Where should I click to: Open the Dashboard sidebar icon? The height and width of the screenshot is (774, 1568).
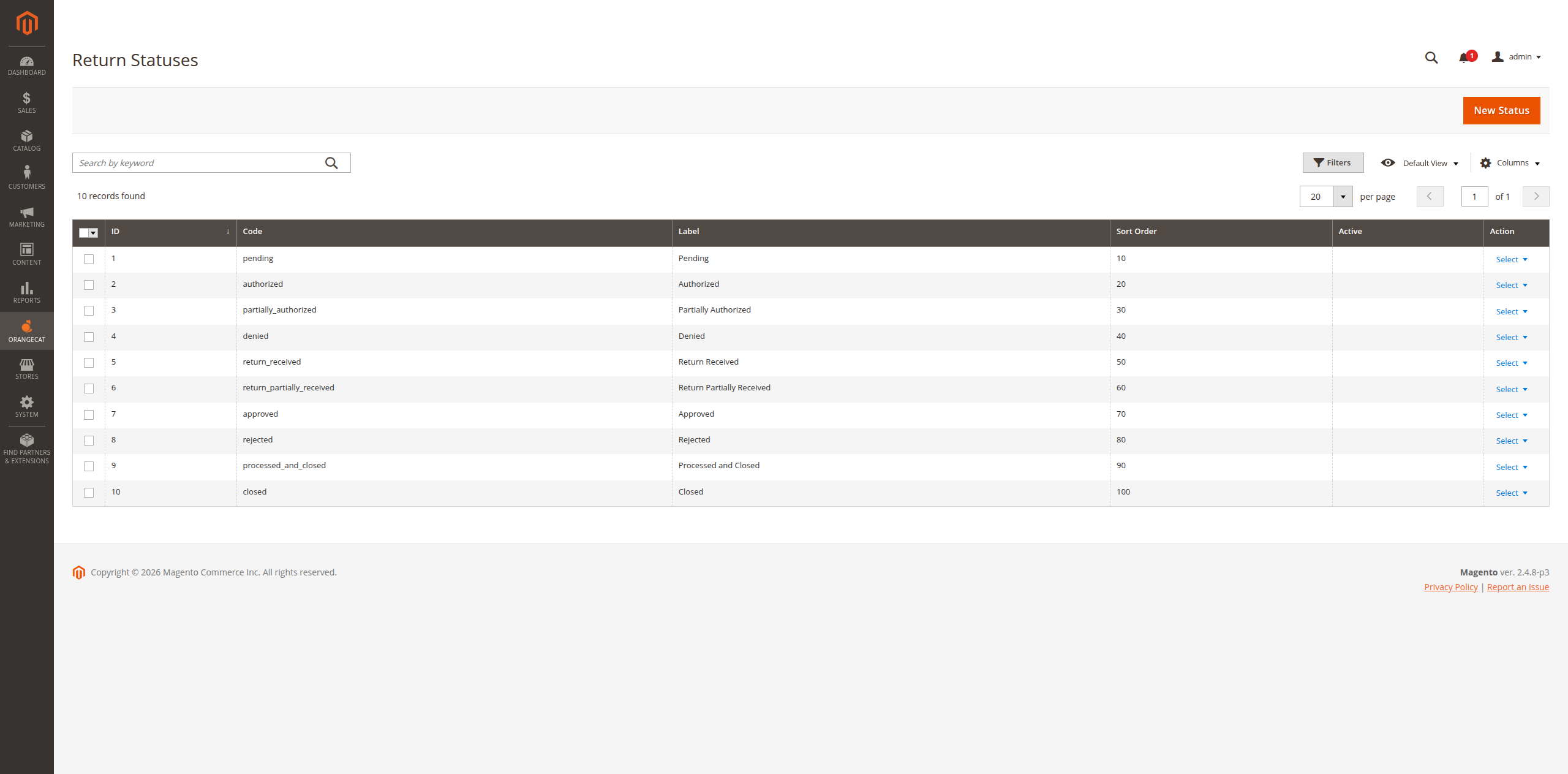pyautogui.click(x=26, y=65)
